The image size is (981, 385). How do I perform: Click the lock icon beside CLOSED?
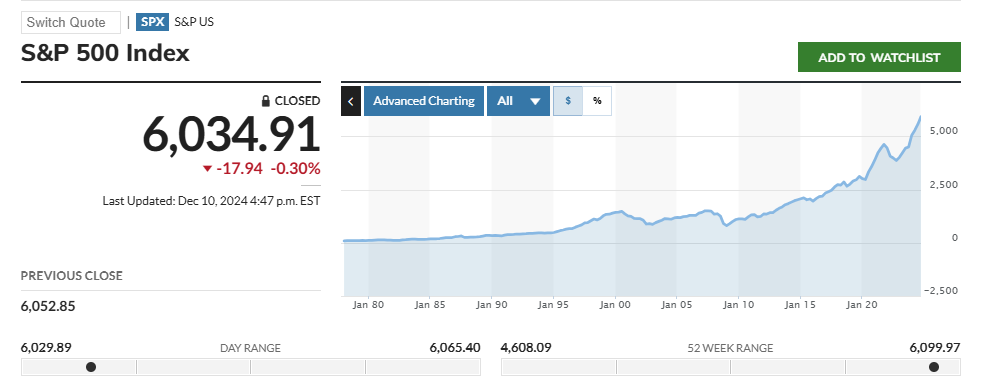[266, 101]
